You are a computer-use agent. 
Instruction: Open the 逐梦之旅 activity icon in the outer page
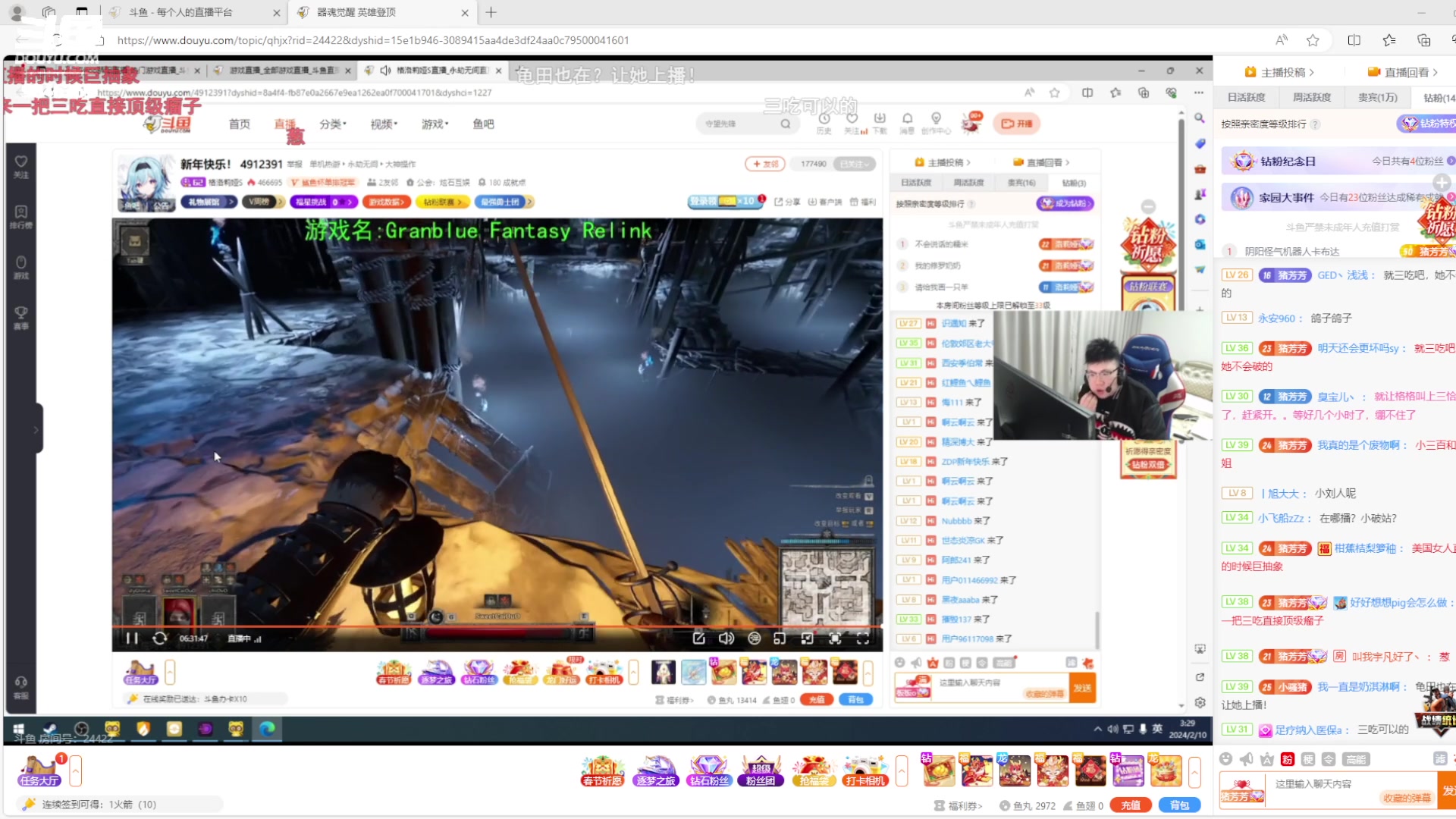click(655, 770)
